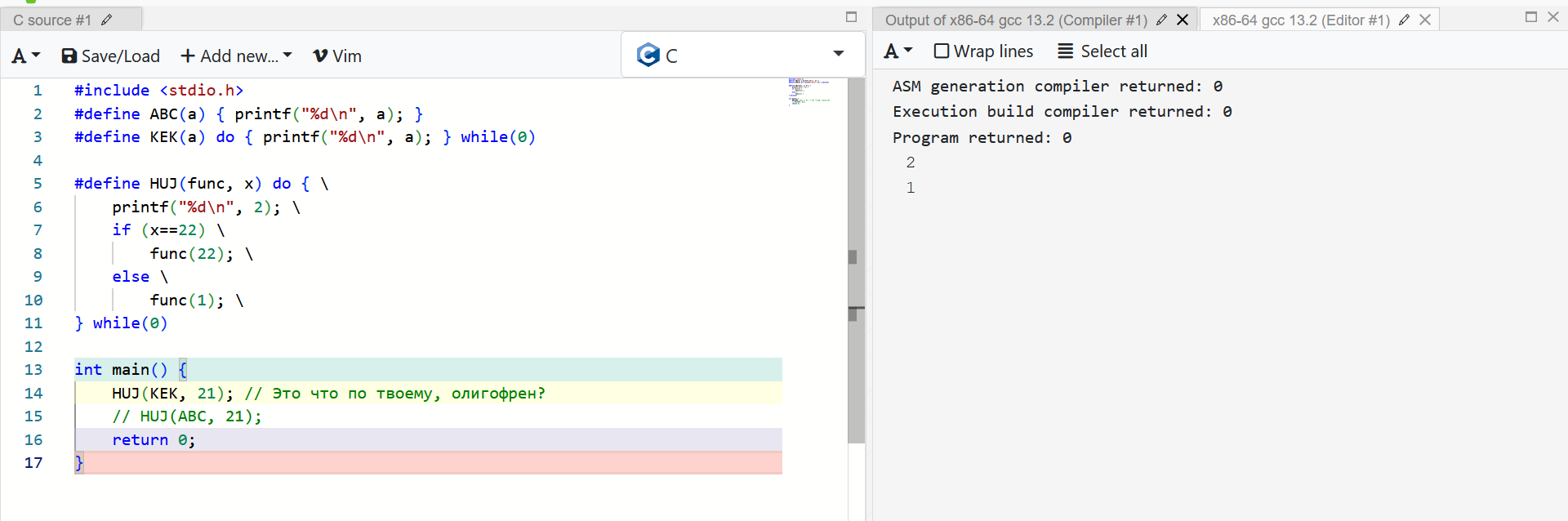Close the Output of x86-64 gcc tab
The image size is (1568, 521).
coord(1182,20)
